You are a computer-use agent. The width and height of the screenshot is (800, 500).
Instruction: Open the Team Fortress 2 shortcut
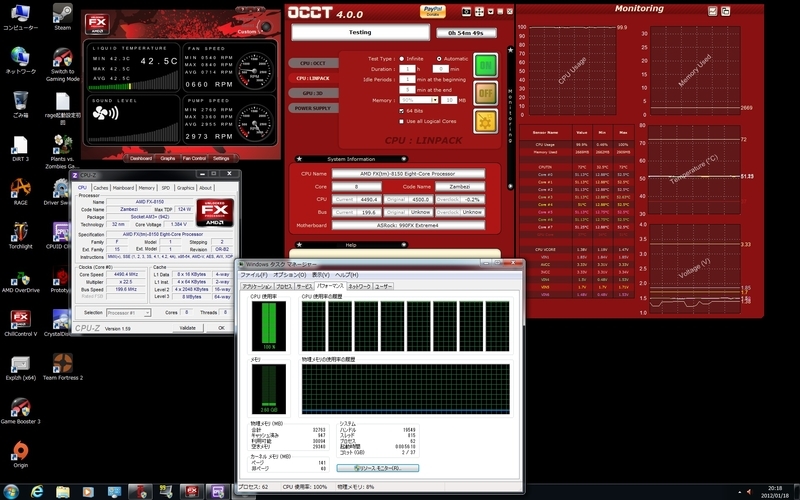click(x=62, y=367)
